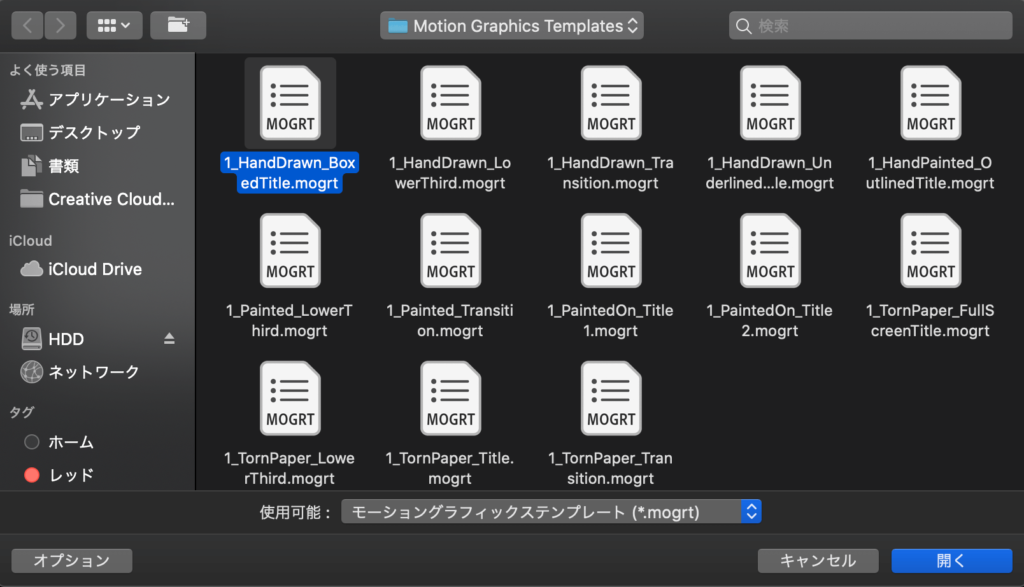Image resolution: width=1024 pixels, height=587 pixels.
Task: Select the 1_PaintedOn_Title2.mogrt file icon
Action: pos(771,251)
